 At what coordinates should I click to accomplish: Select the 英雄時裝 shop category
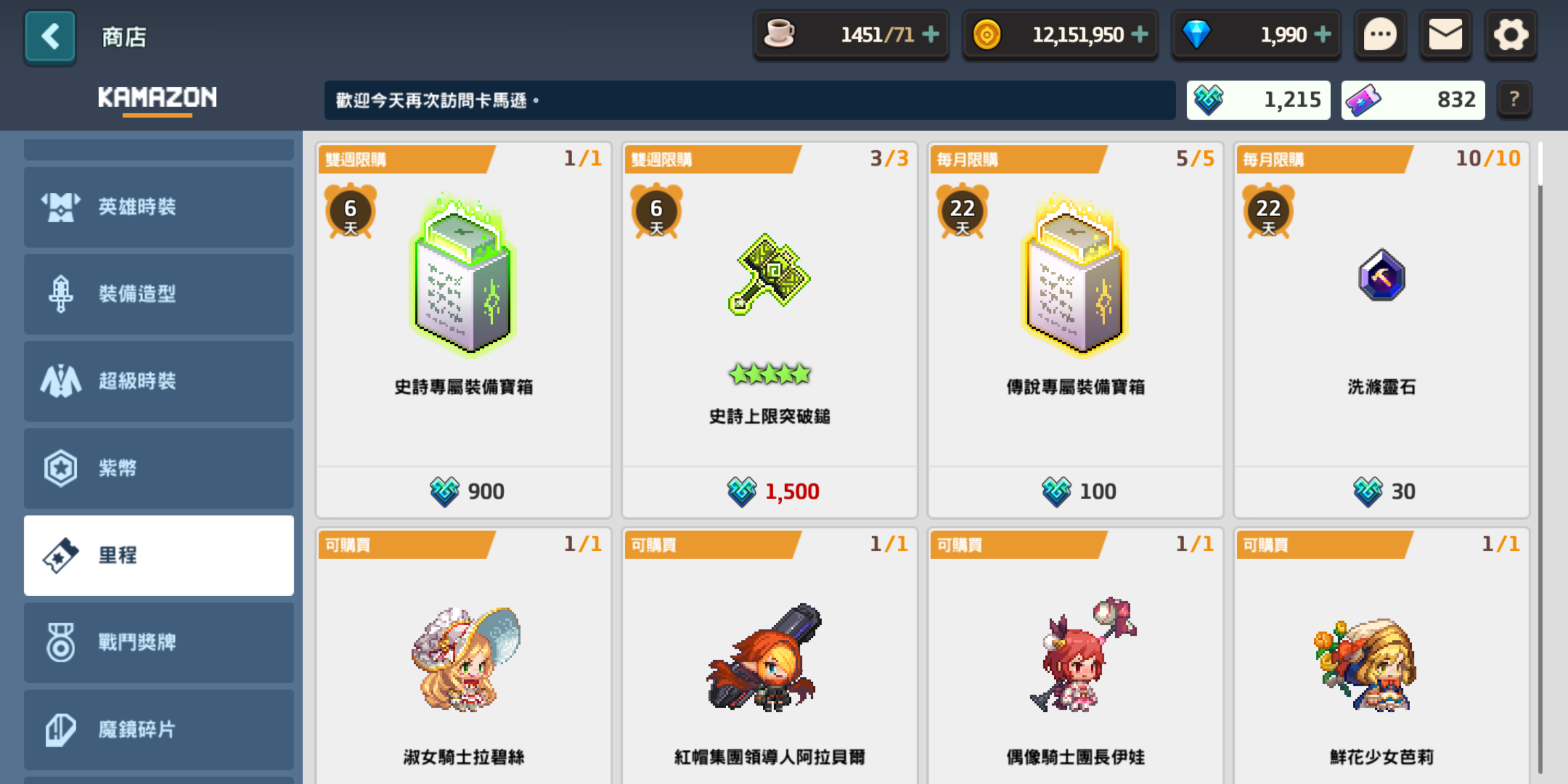click(159, 207)
